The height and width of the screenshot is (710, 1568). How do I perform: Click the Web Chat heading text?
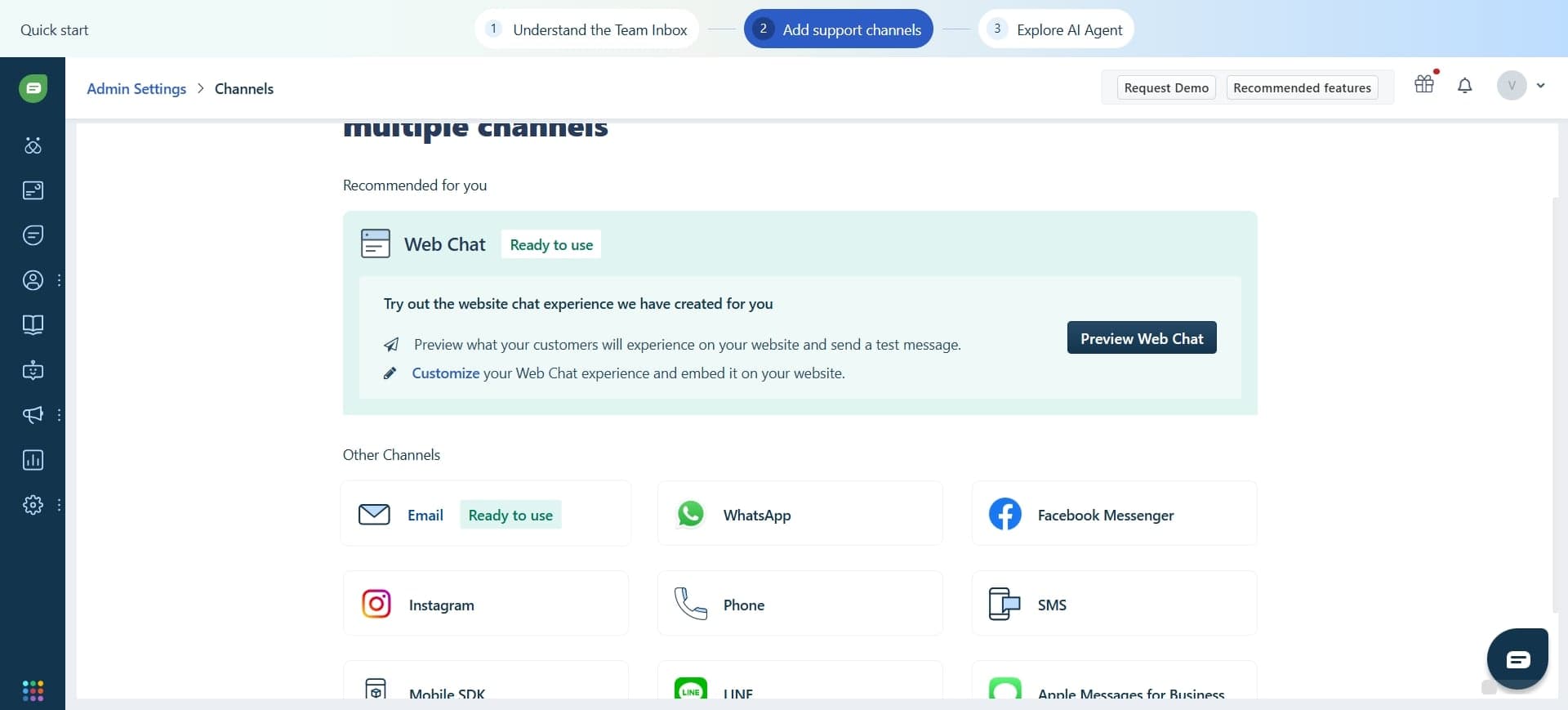click(x=444, y=244)
